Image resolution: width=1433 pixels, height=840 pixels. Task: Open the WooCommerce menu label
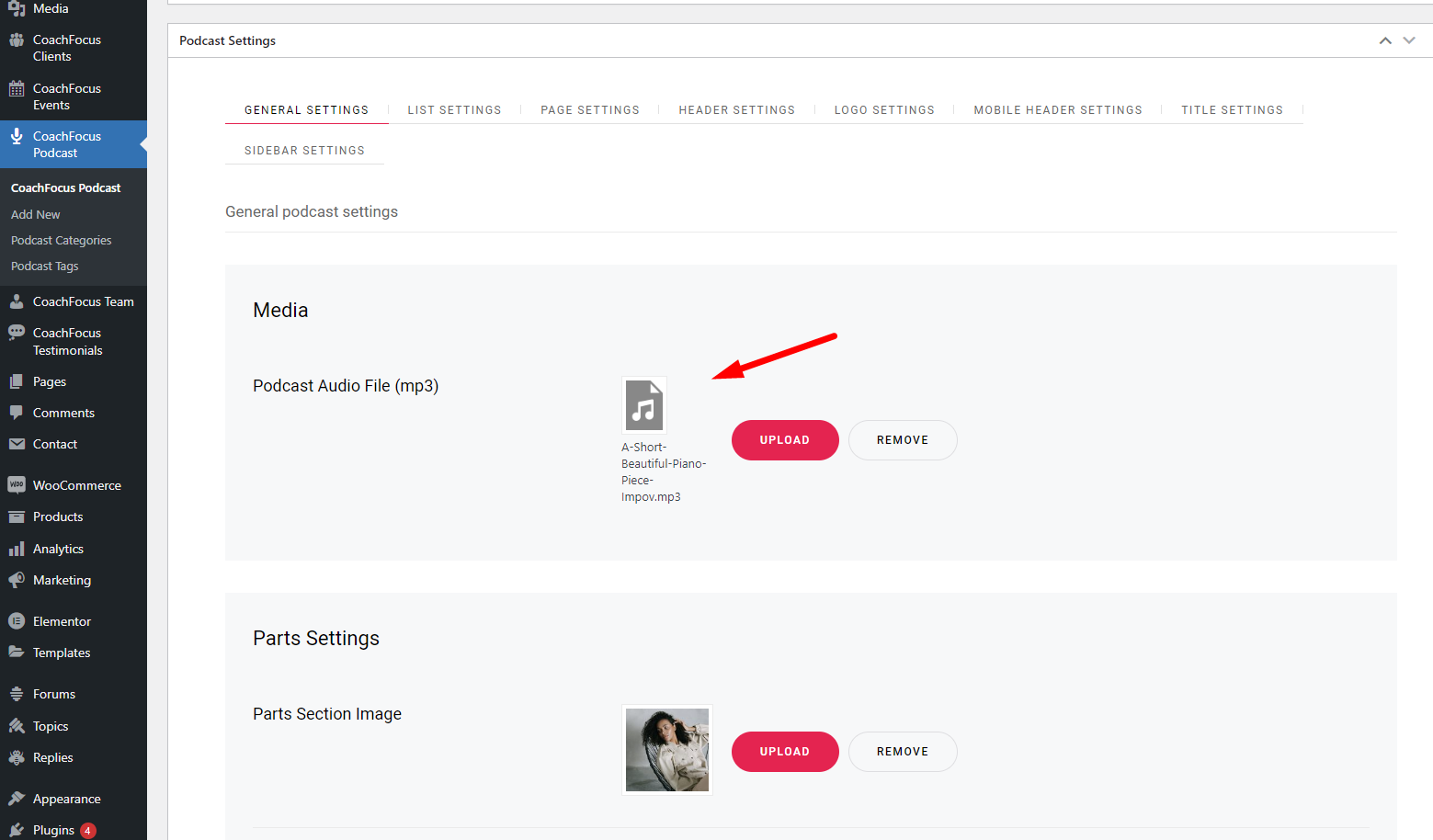tap(77, 485)
